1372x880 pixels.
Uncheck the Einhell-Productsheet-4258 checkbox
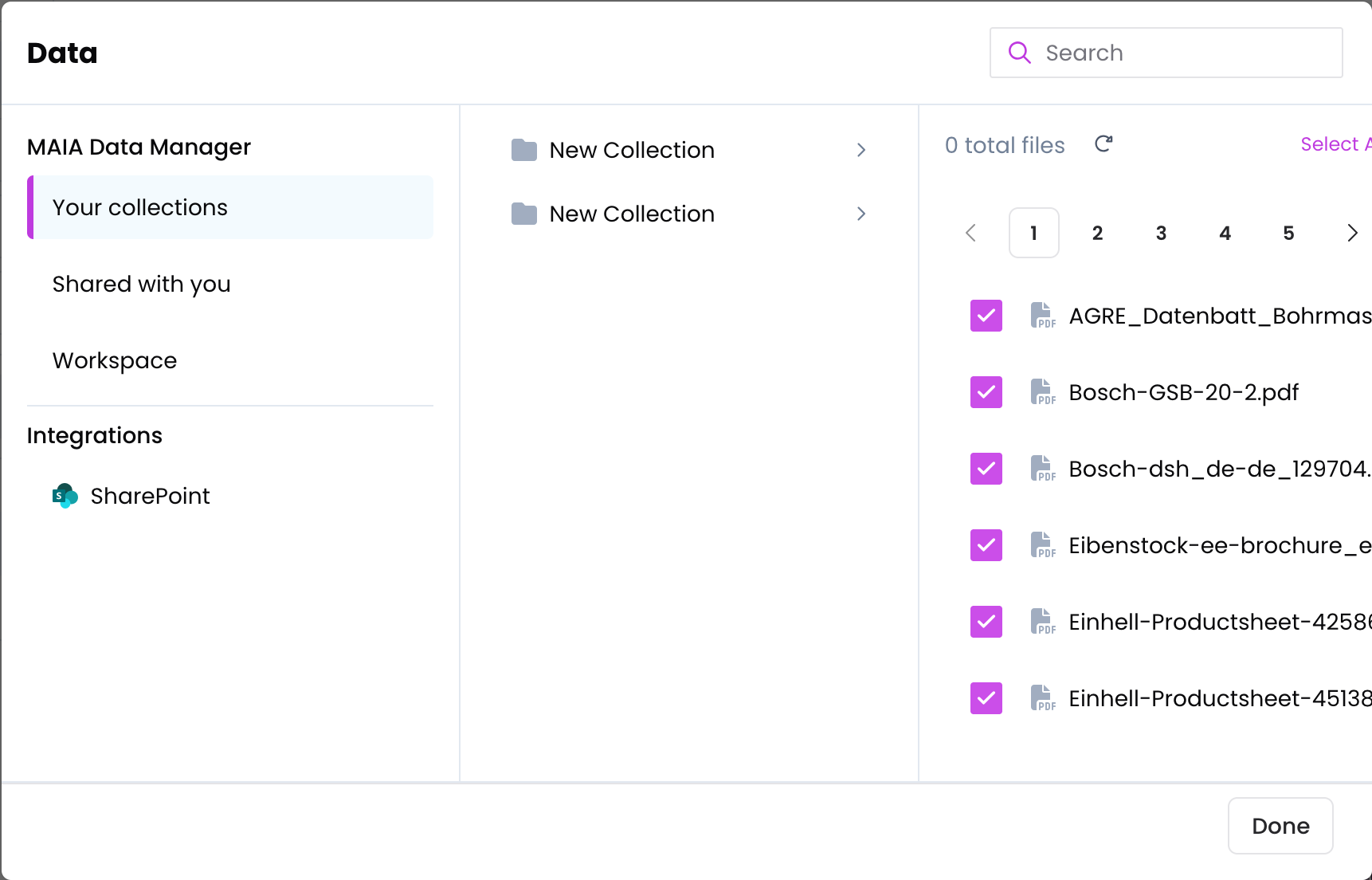(x=986, y=622)
